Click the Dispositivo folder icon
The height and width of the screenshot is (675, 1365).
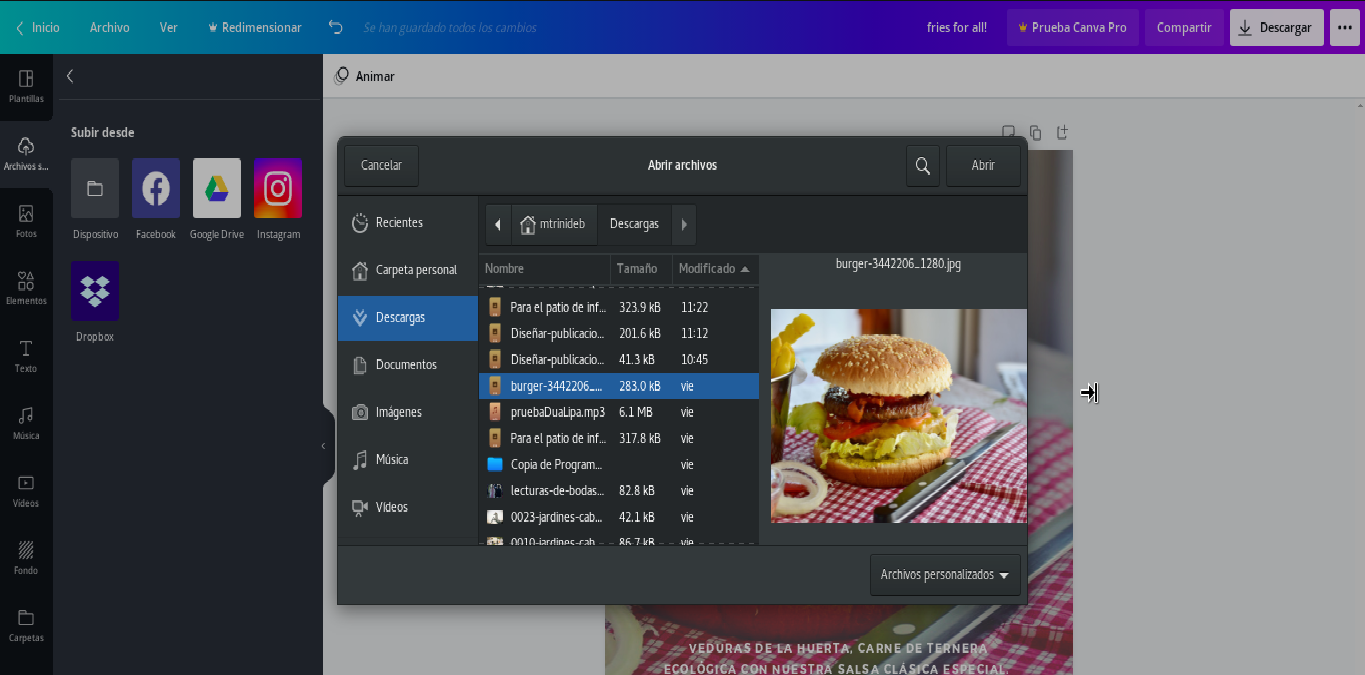pyautogui.click(x=95, y=188)
